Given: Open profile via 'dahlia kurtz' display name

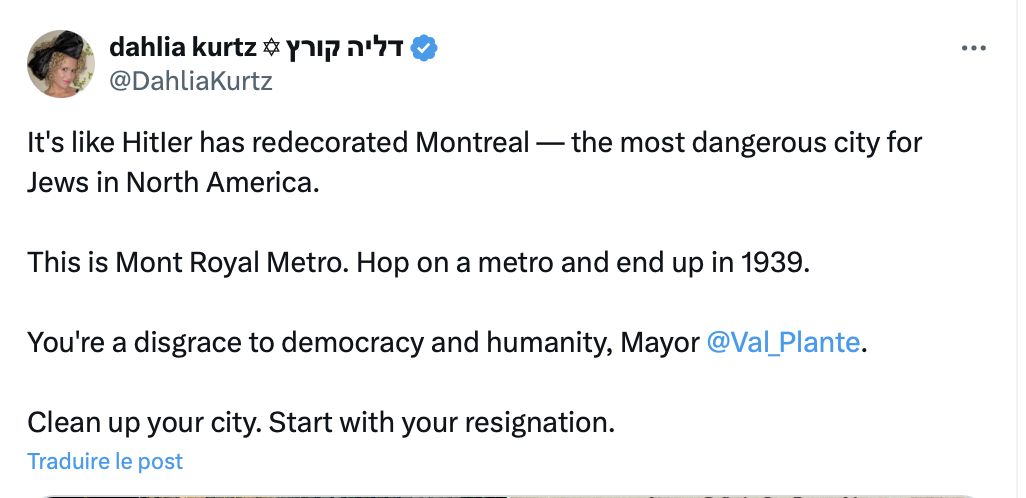Looking at the screenshot, I should (183, 47).
